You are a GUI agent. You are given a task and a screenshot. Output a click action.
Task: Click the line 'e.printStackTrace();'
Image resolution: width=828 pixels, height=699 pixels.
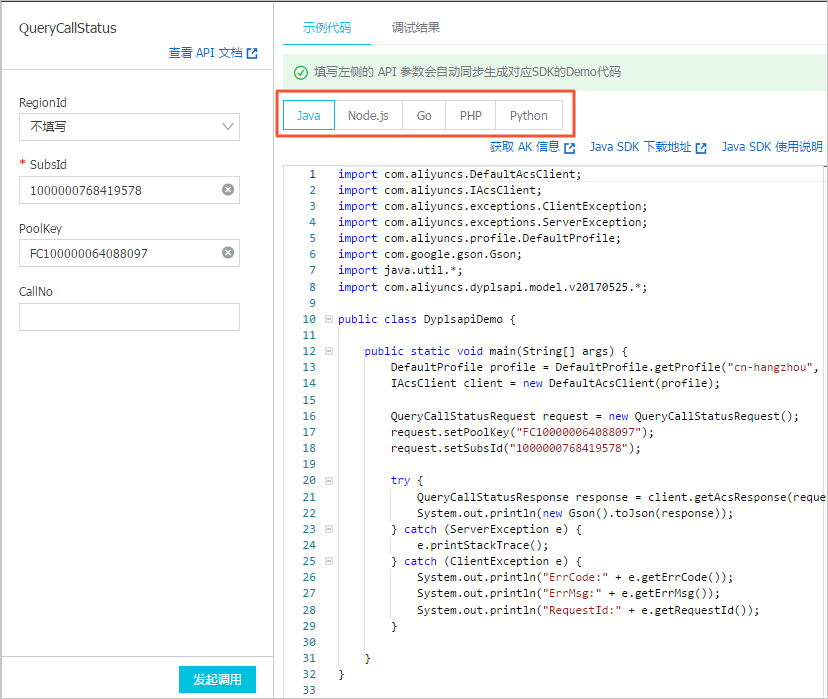[x=483, y=545]
